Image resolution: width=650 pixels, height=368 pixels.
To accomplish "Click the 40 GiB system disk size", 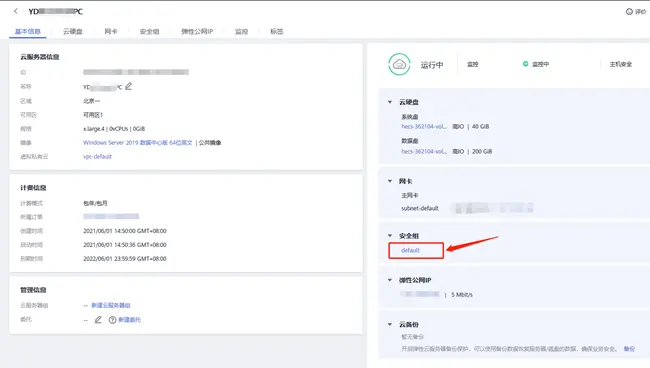I will click(480, 126).
